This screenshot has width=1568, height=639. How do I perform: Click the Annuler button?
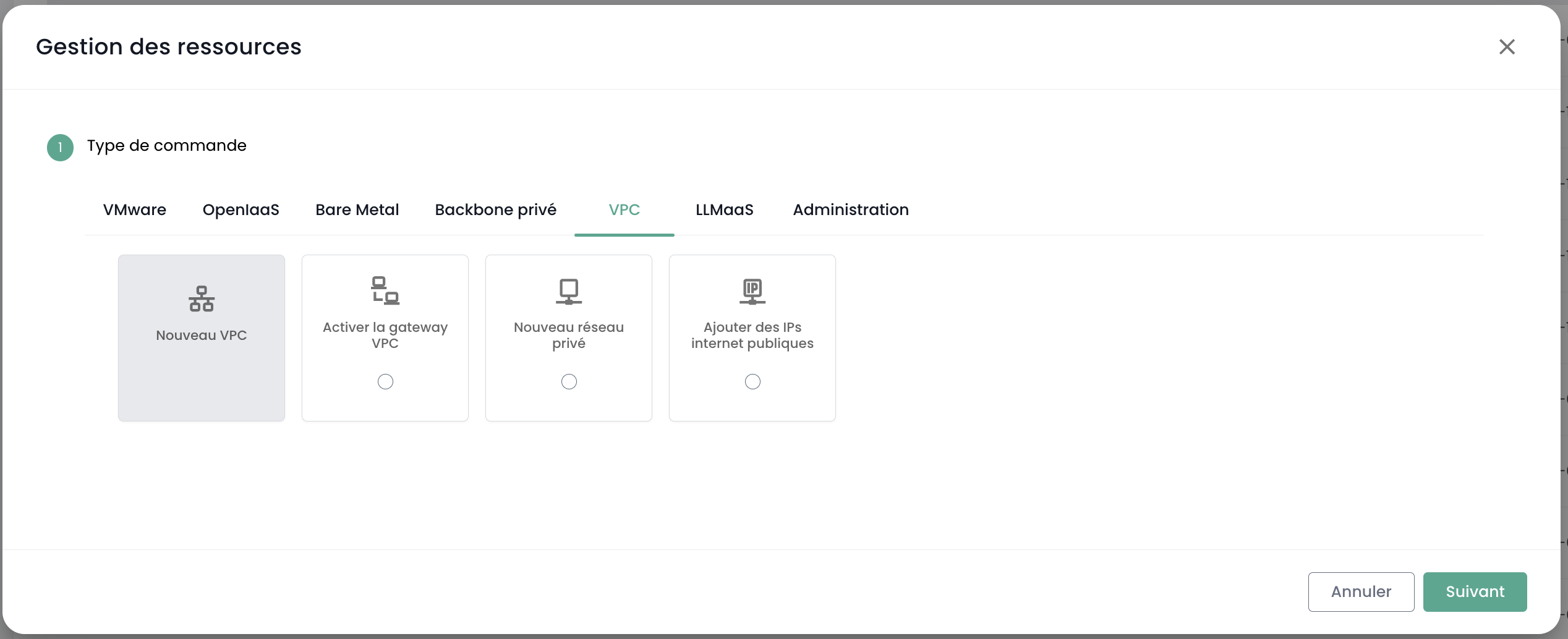1360,591
